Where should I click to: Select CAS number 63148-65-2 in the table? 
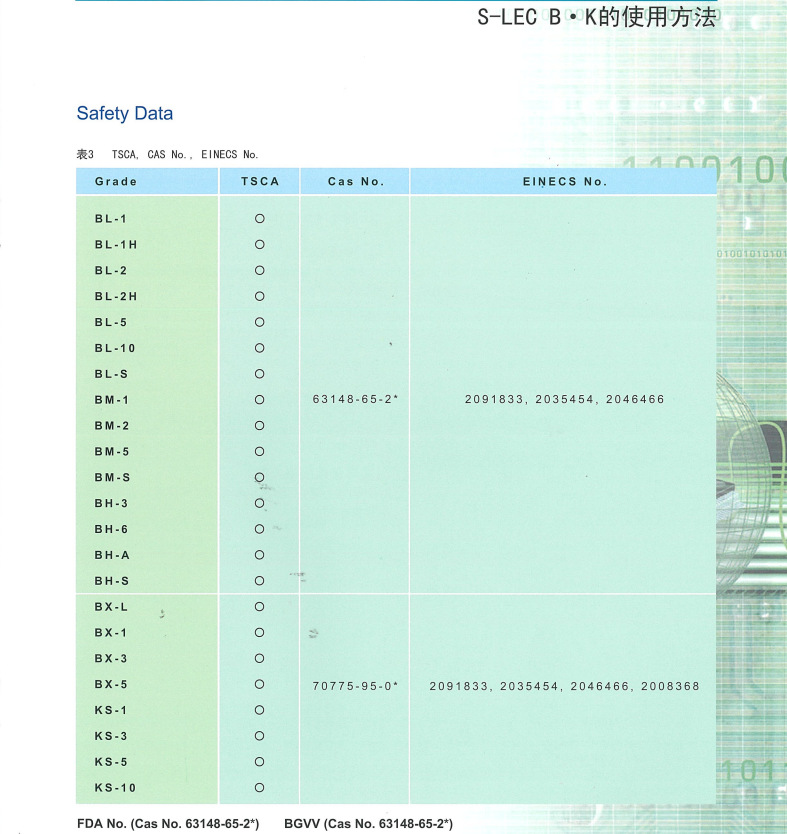355,399
